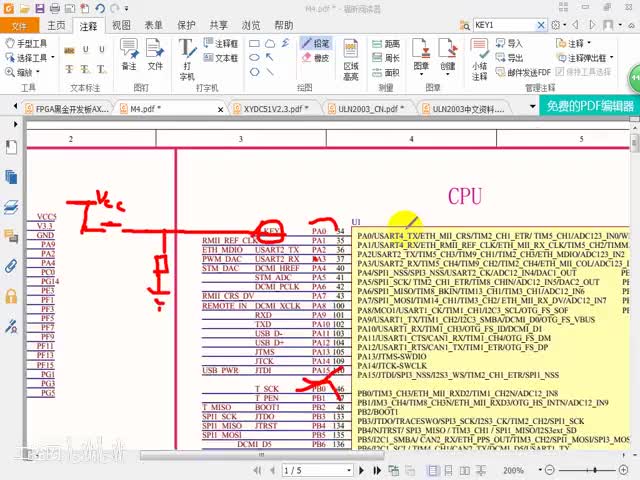Activate Area Highlight (区域高亮) tool
This screenshot has height=480, width=640.
[x=351, y=60]
